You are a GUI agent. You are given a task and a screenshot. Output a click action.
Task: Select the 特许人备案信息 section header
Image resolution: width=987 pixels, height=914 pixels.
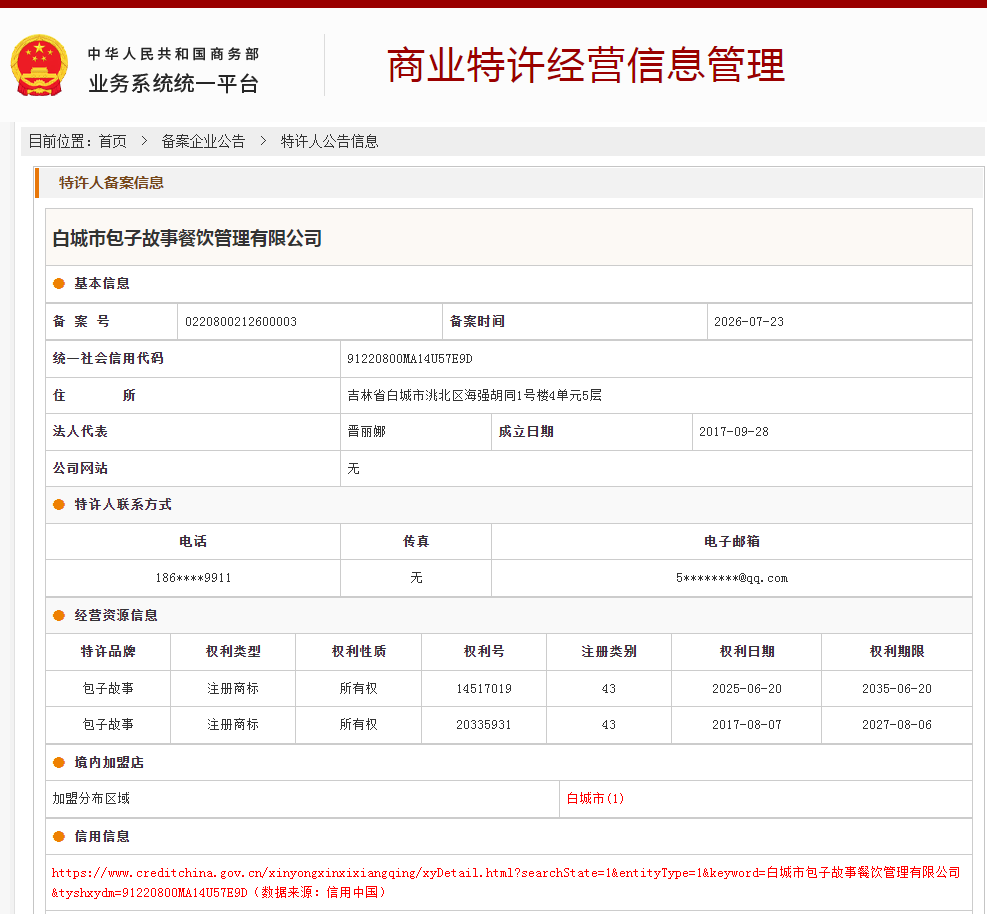click(x=111, y=183)
